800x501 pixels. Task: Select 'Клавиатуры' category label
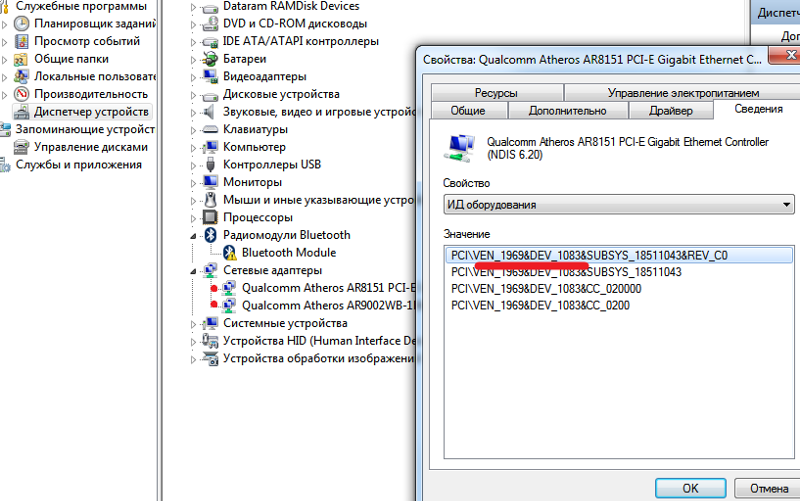click(255, 129)
